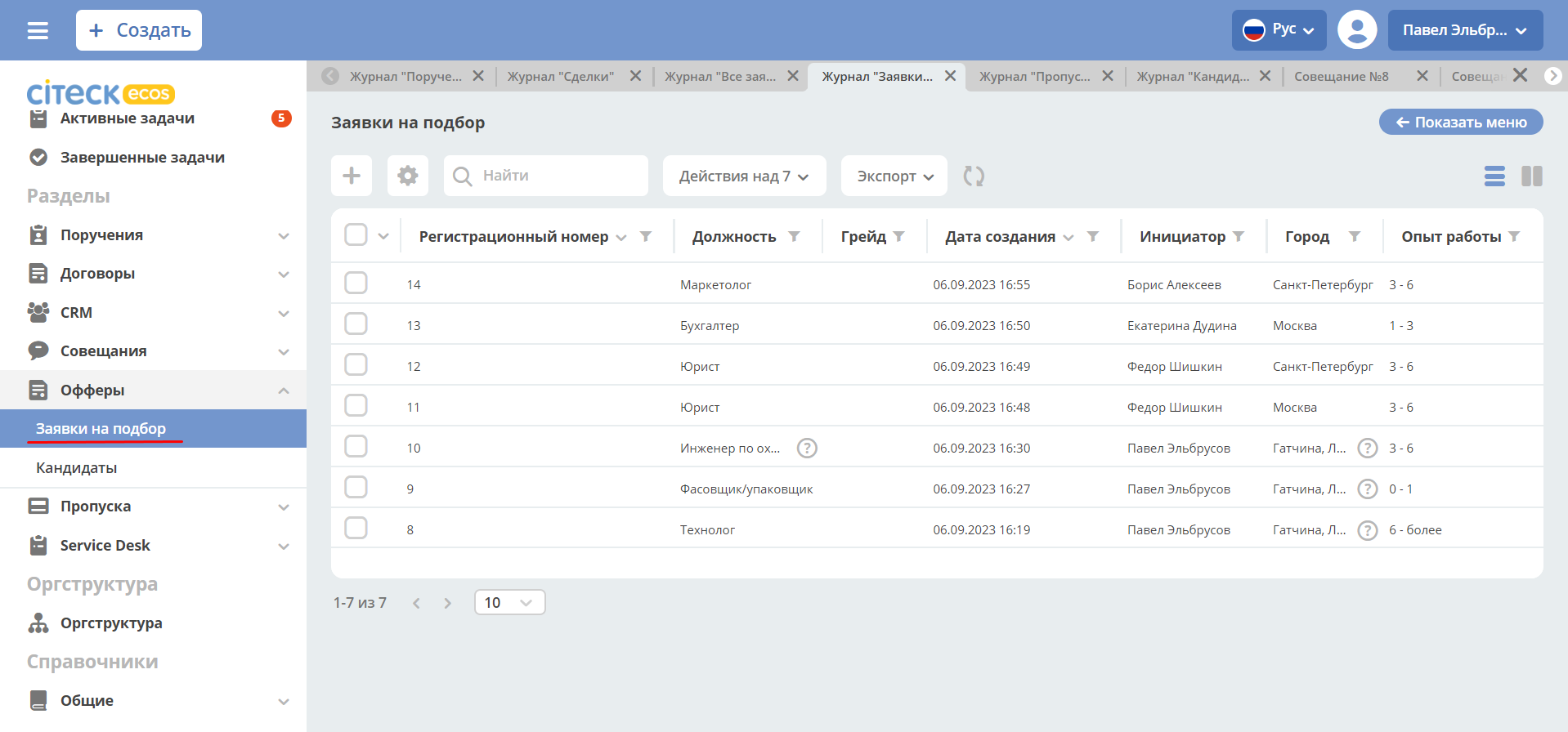1568x732 pixels.
Task: Filter the Грейд column
Action: click(x=899, y=236)
